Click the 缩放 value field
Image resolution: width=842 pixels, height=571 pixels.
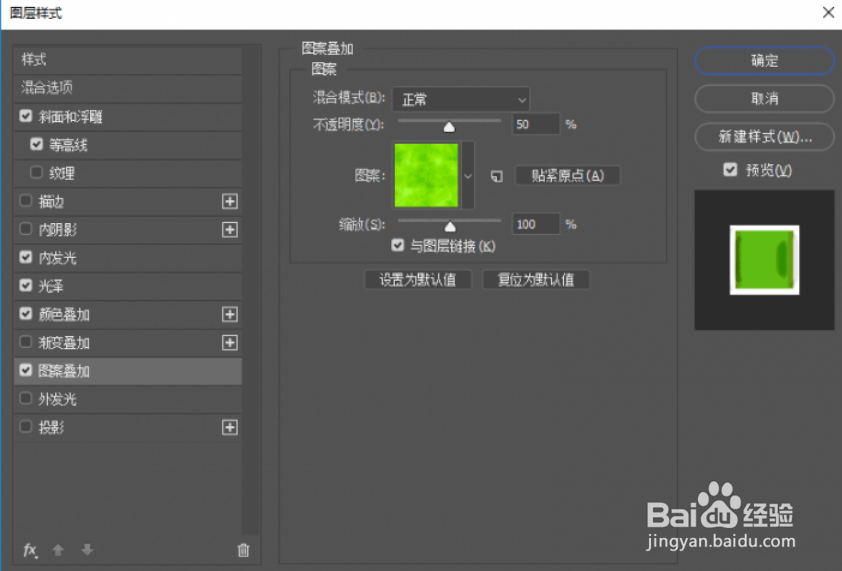coord(536,224)
